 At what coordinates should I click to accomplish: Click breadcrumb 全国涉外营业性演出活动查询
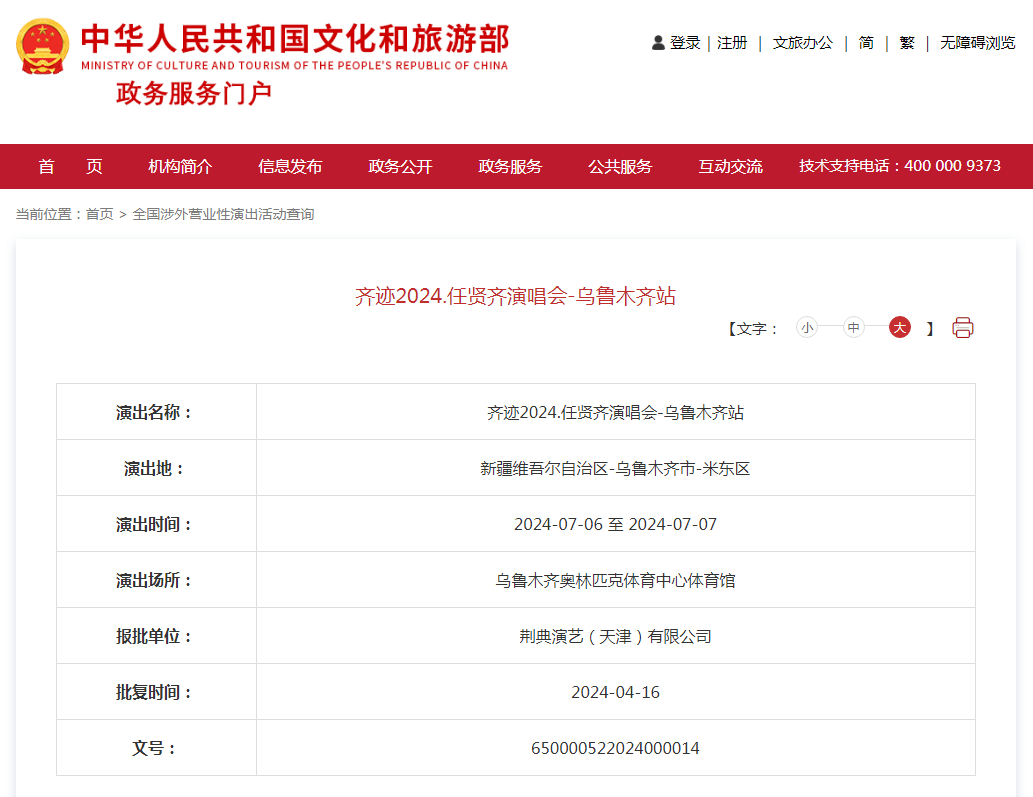tap(223, 214)
